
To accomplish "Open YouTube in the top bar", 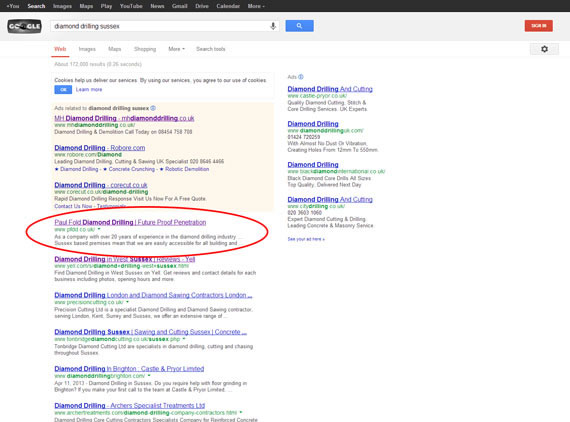I will (x=131, y=6).
